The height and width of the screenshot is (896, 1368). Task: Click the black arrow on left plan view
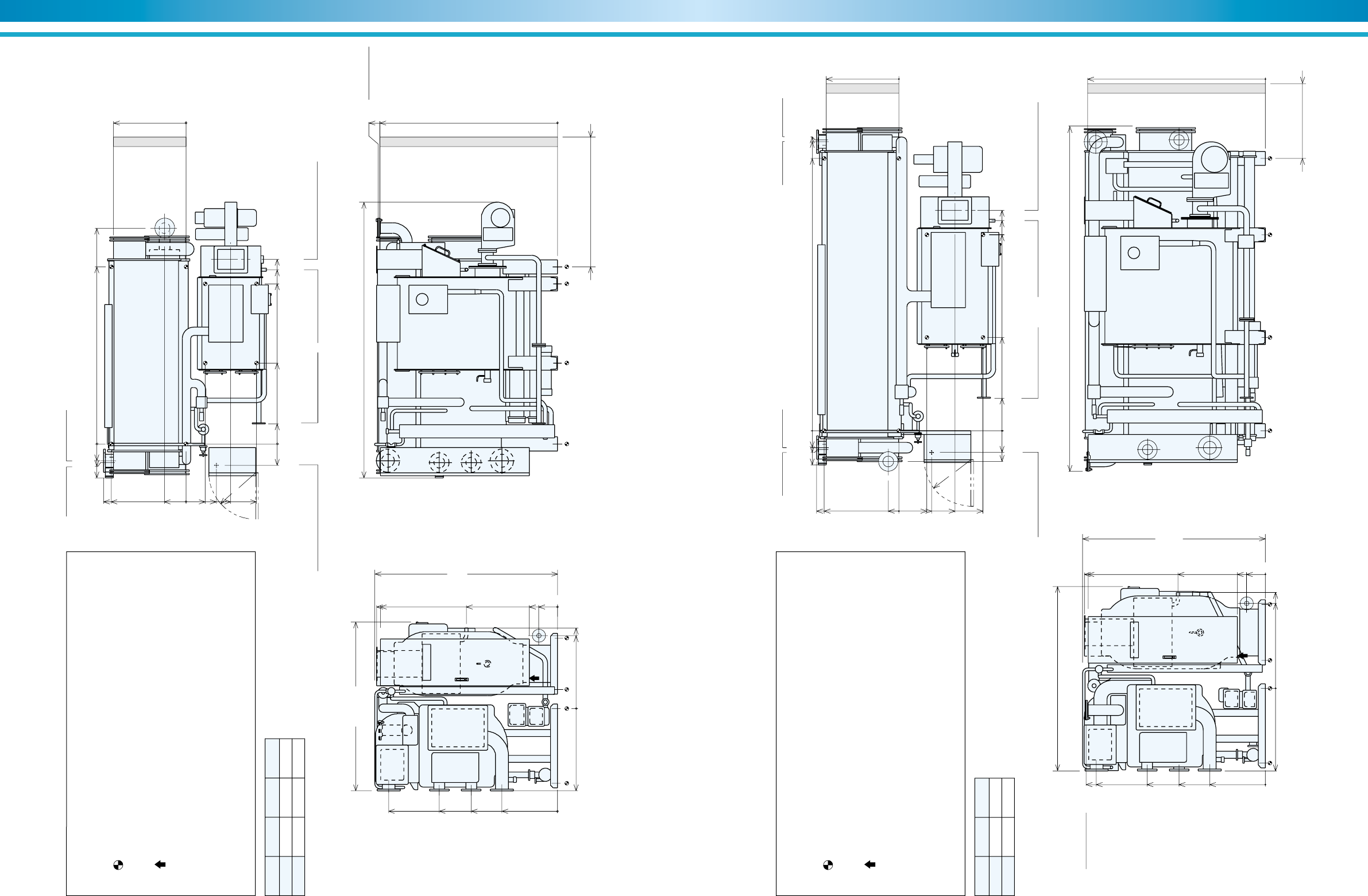535,679
